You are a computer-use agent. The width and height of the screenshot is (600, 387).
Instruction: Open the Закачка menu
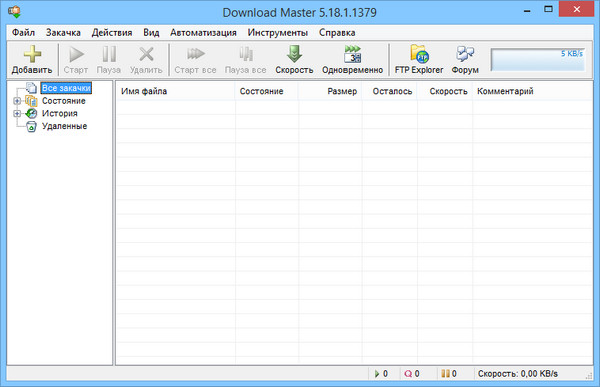pyautogui.click(x=63, y=33)
